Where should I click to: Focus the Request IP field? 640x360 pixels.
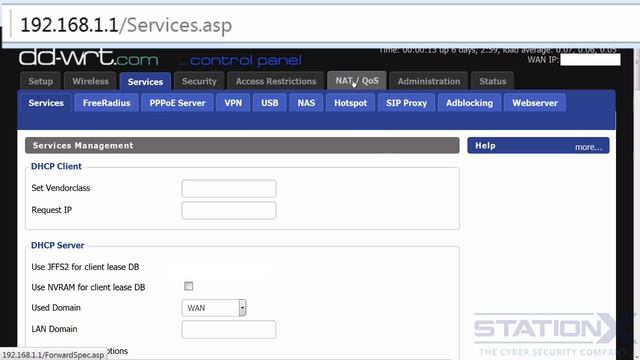[x=229, y=211]
